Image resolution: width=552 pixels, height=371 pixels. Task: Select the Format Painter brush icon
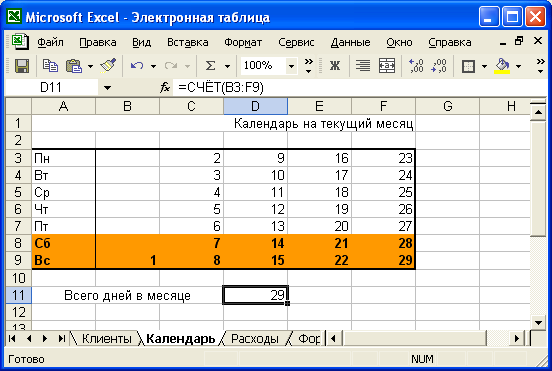[108, 66]
